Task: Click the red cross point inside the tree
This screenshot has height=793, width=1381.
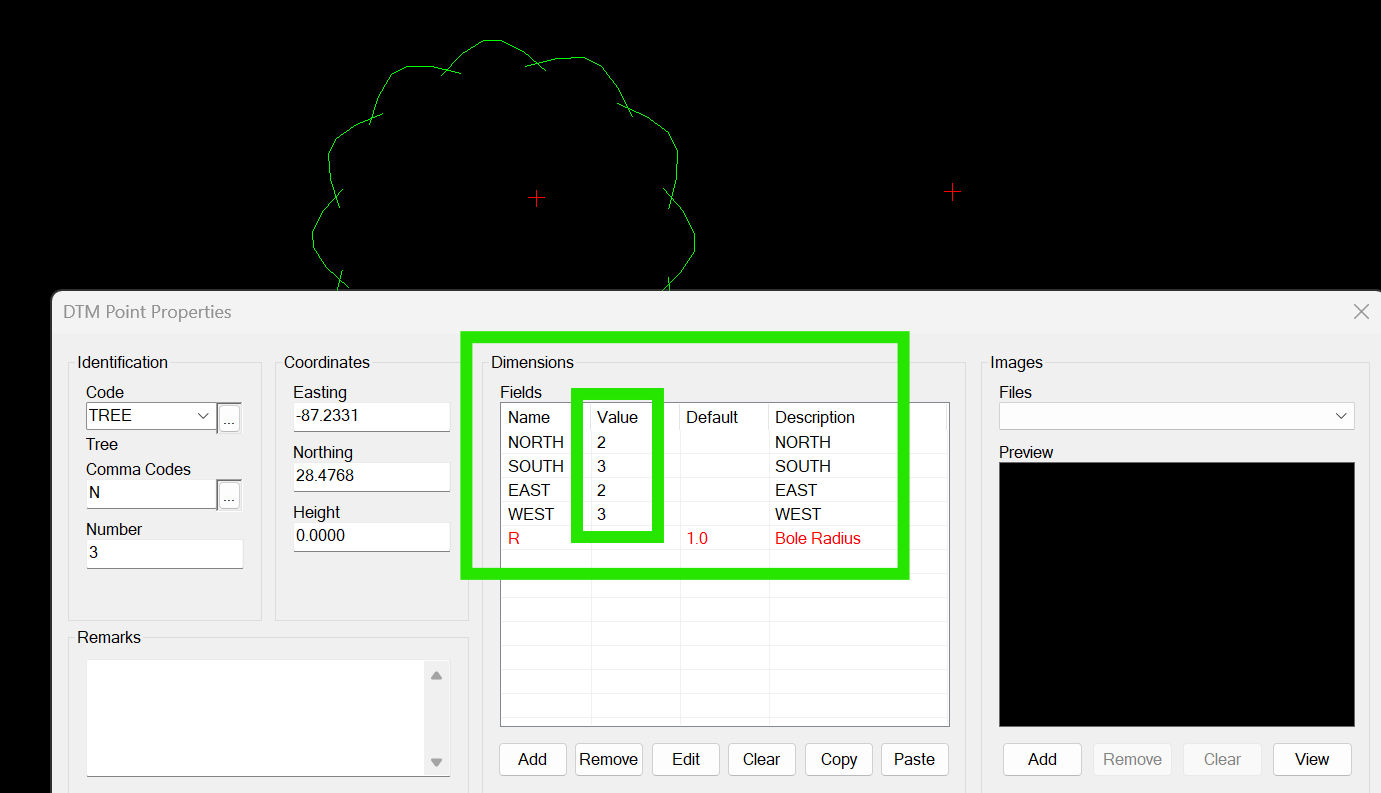Action: 536,198
